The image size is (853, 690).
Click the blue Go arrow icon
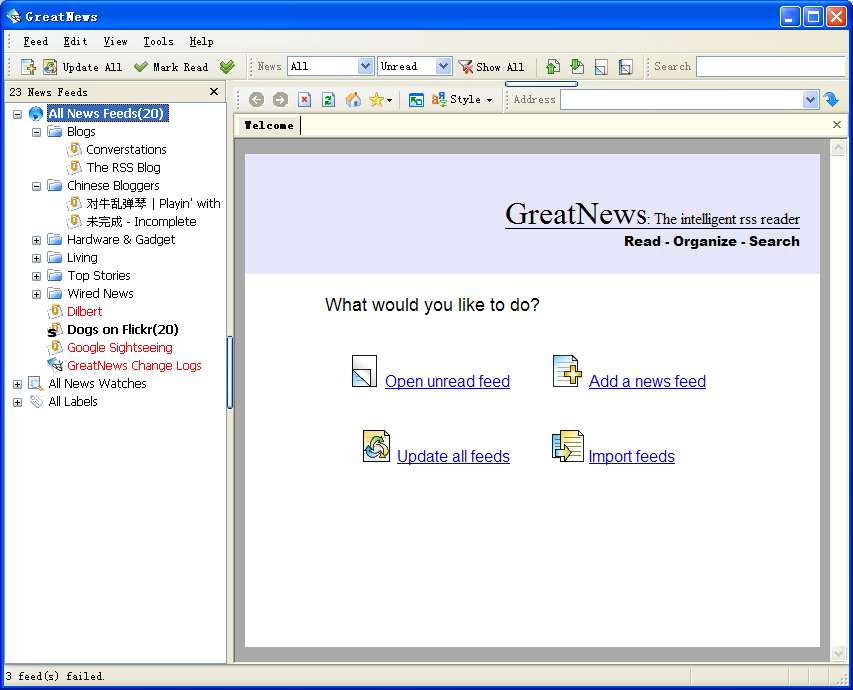pyautogui.click(x=831, y=100)
